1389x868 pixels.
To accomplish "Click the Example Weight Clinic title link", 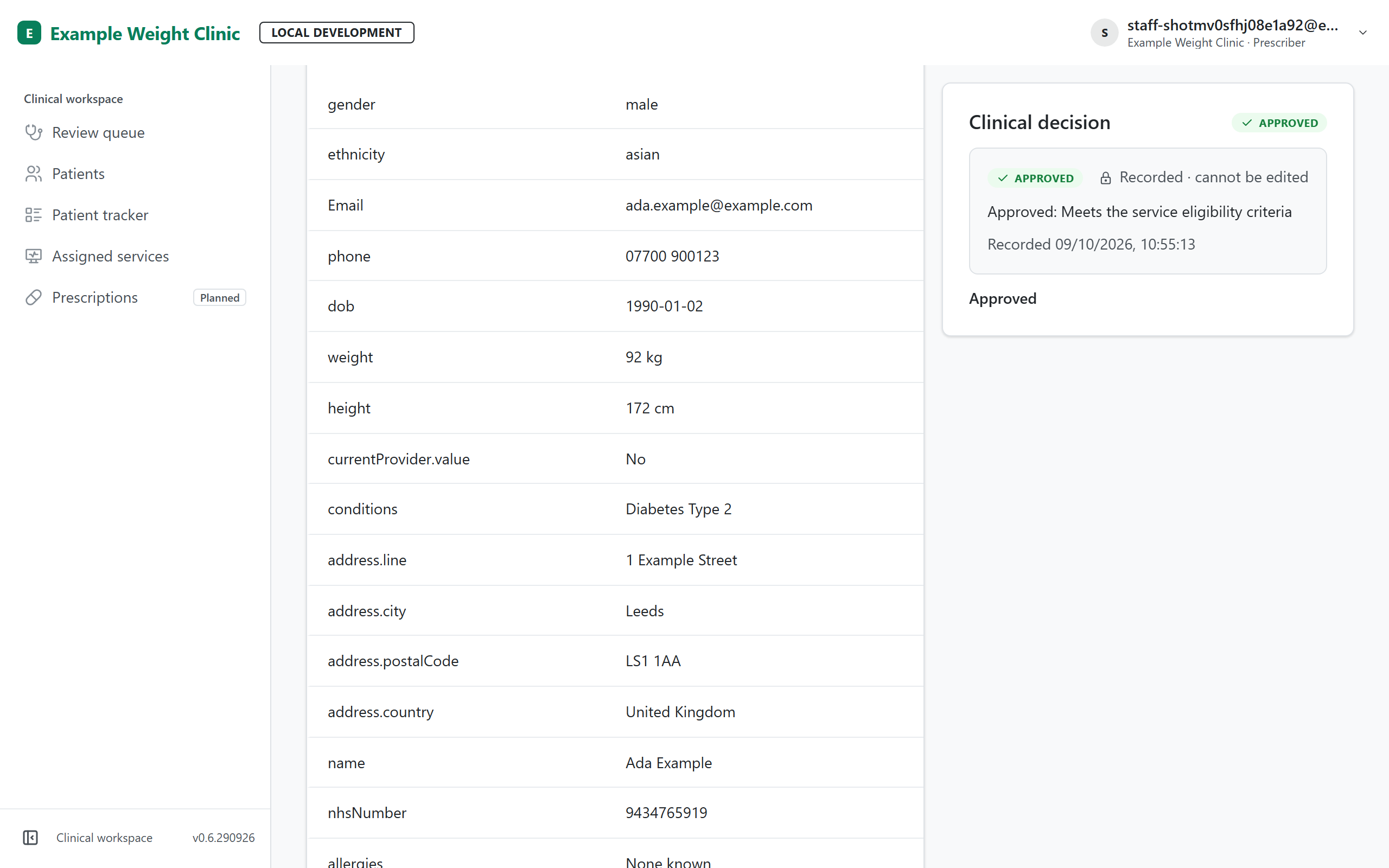I will 145,33.
